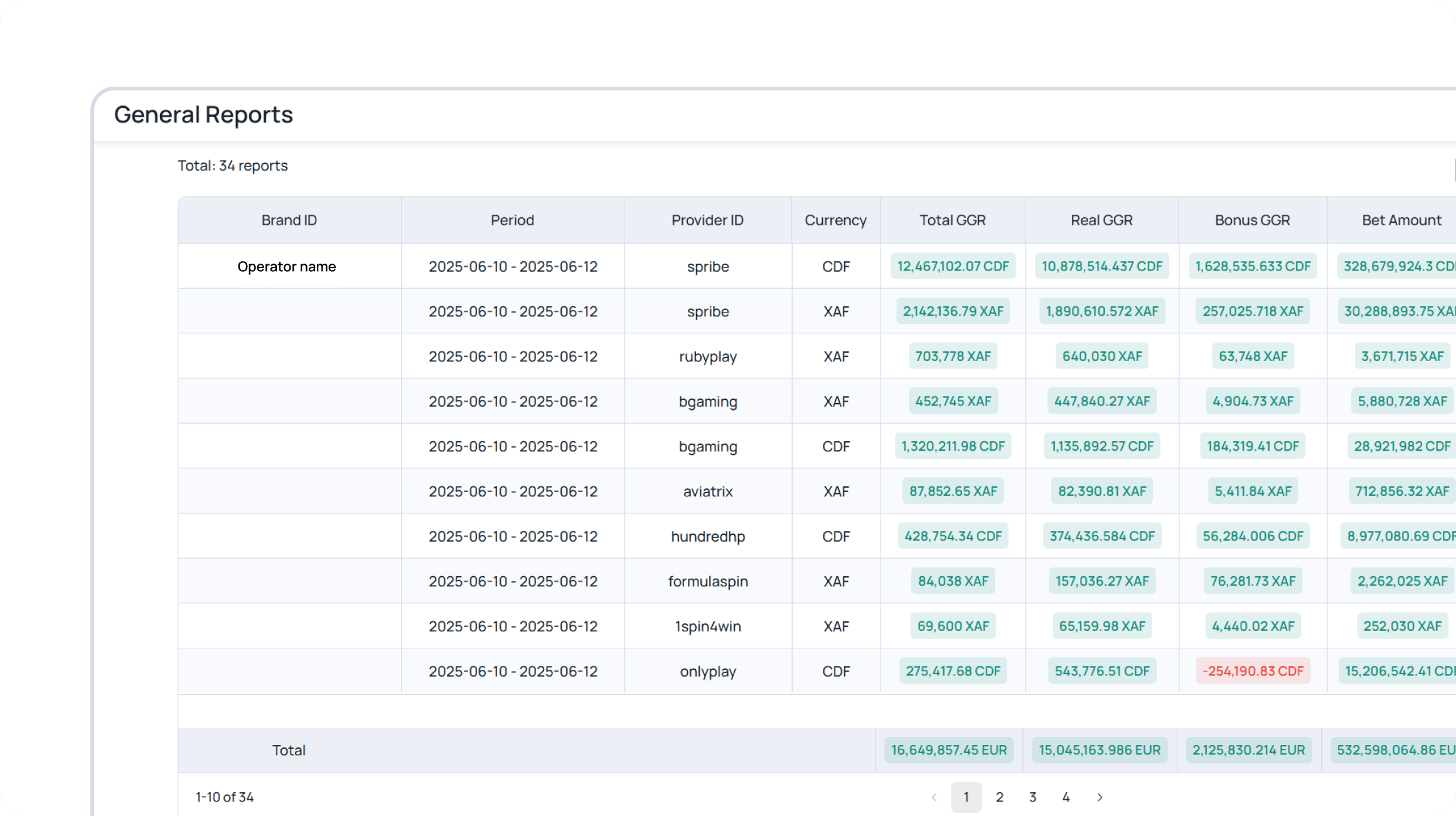Click Bonus GGR 4,904.73 XAF
This screenshot has height=816, width=1456.
point(1253,401)
